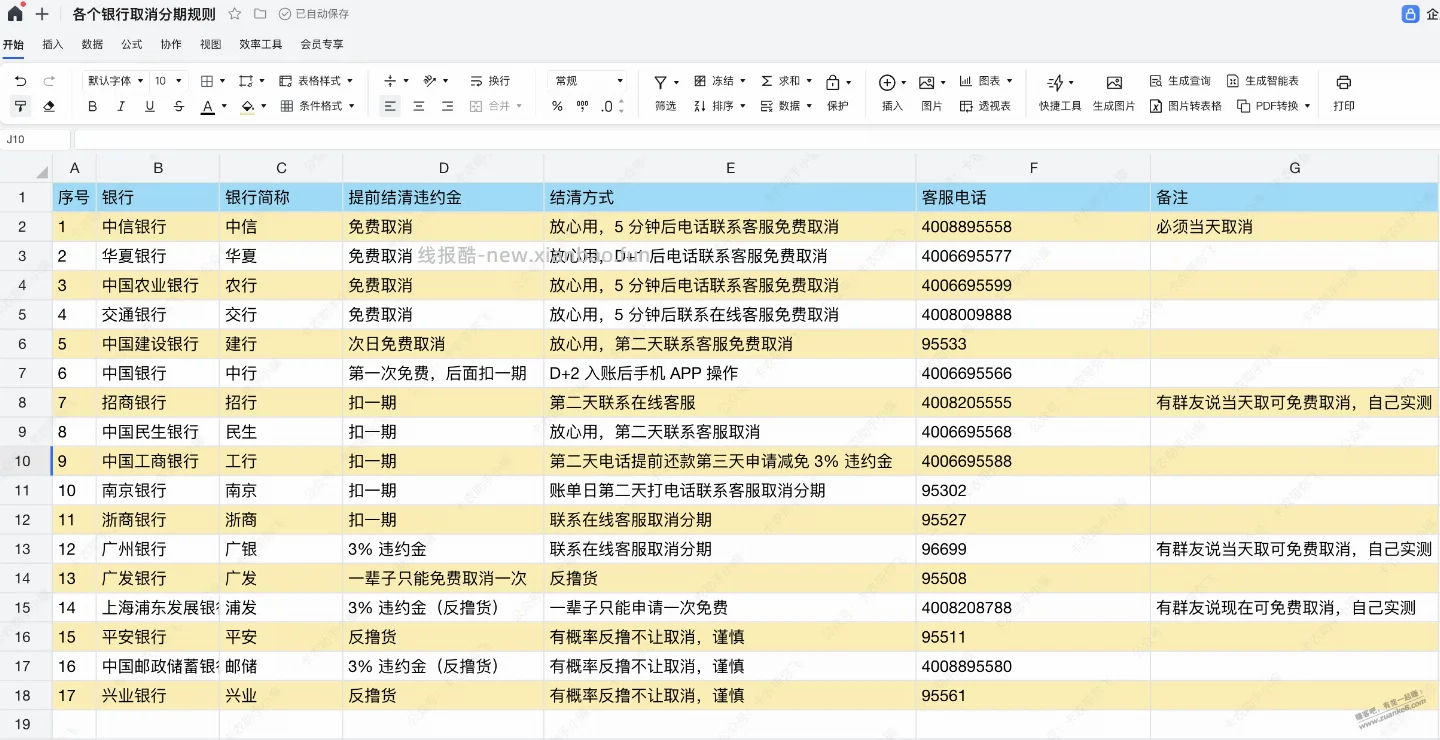This screenshot has width=1440, height=740.
Task: Open the number format 常规 dropdown
Action: (x=588, y=81)
